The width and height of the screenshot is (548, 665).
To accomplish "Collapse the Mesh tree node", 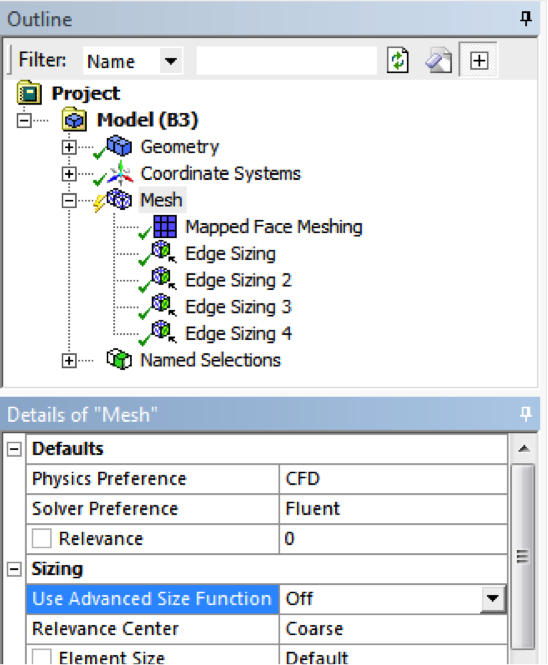I will (x=69, y=200).
